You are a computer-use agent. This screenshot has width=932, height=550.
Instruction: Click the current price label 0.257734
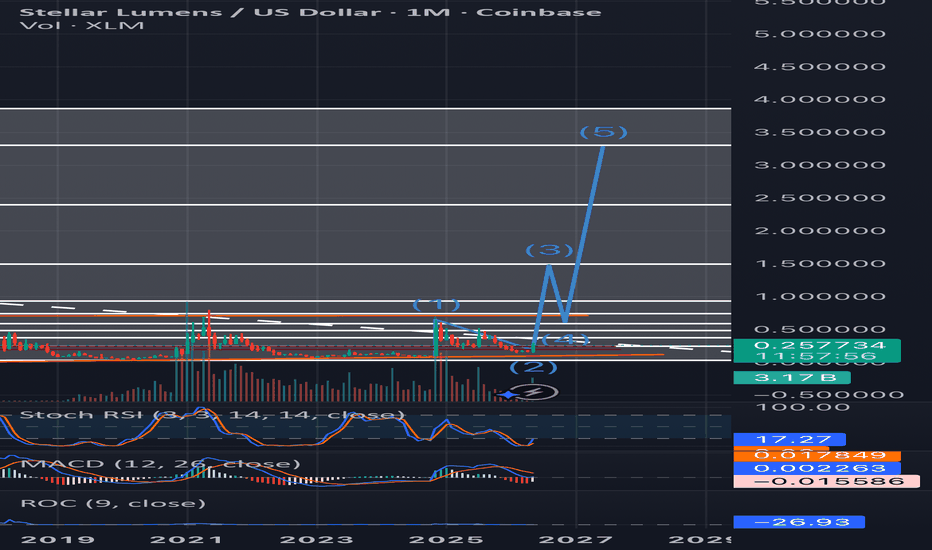(819, 345)
